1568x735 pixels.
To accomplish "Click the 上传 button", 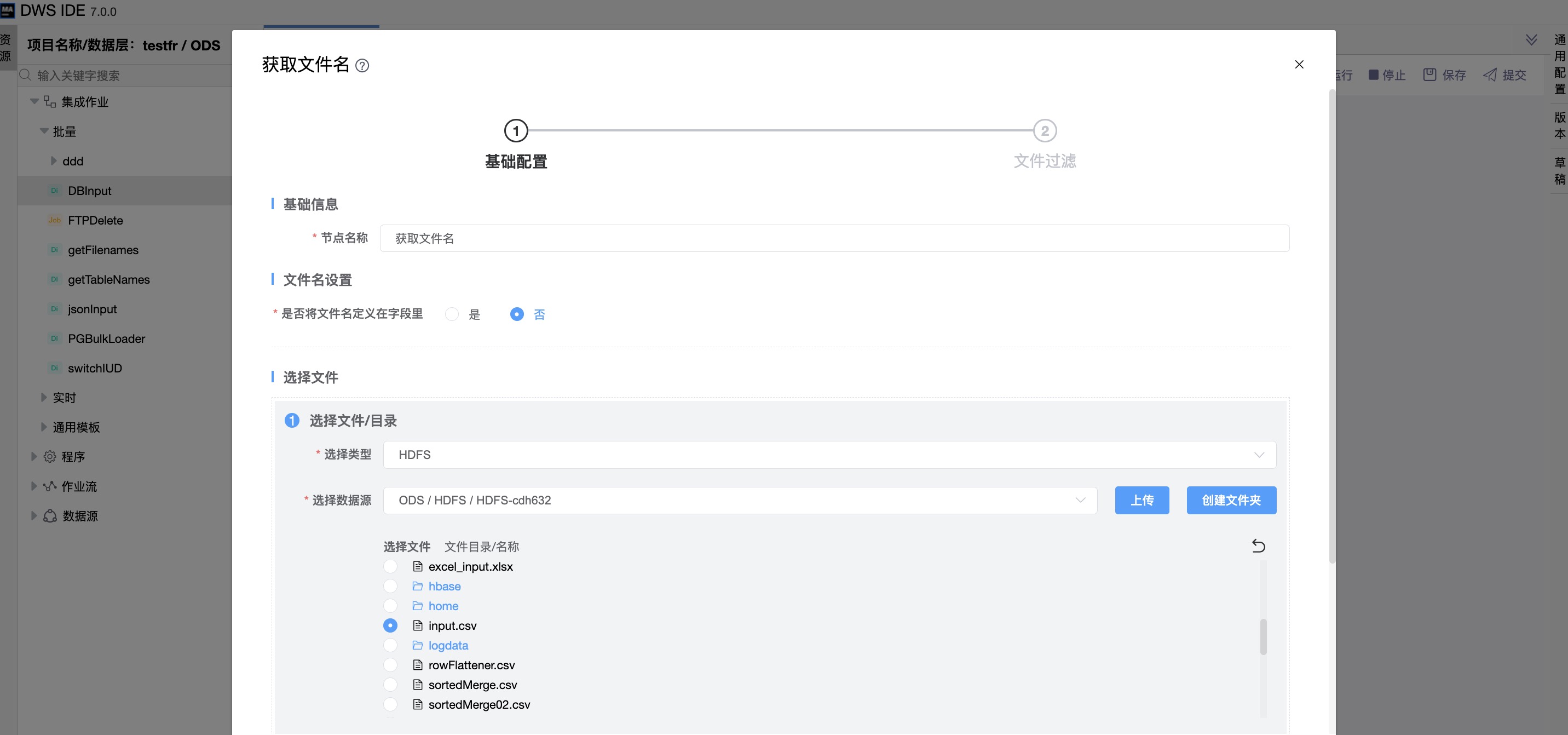I will click(x=1142, y=500).
